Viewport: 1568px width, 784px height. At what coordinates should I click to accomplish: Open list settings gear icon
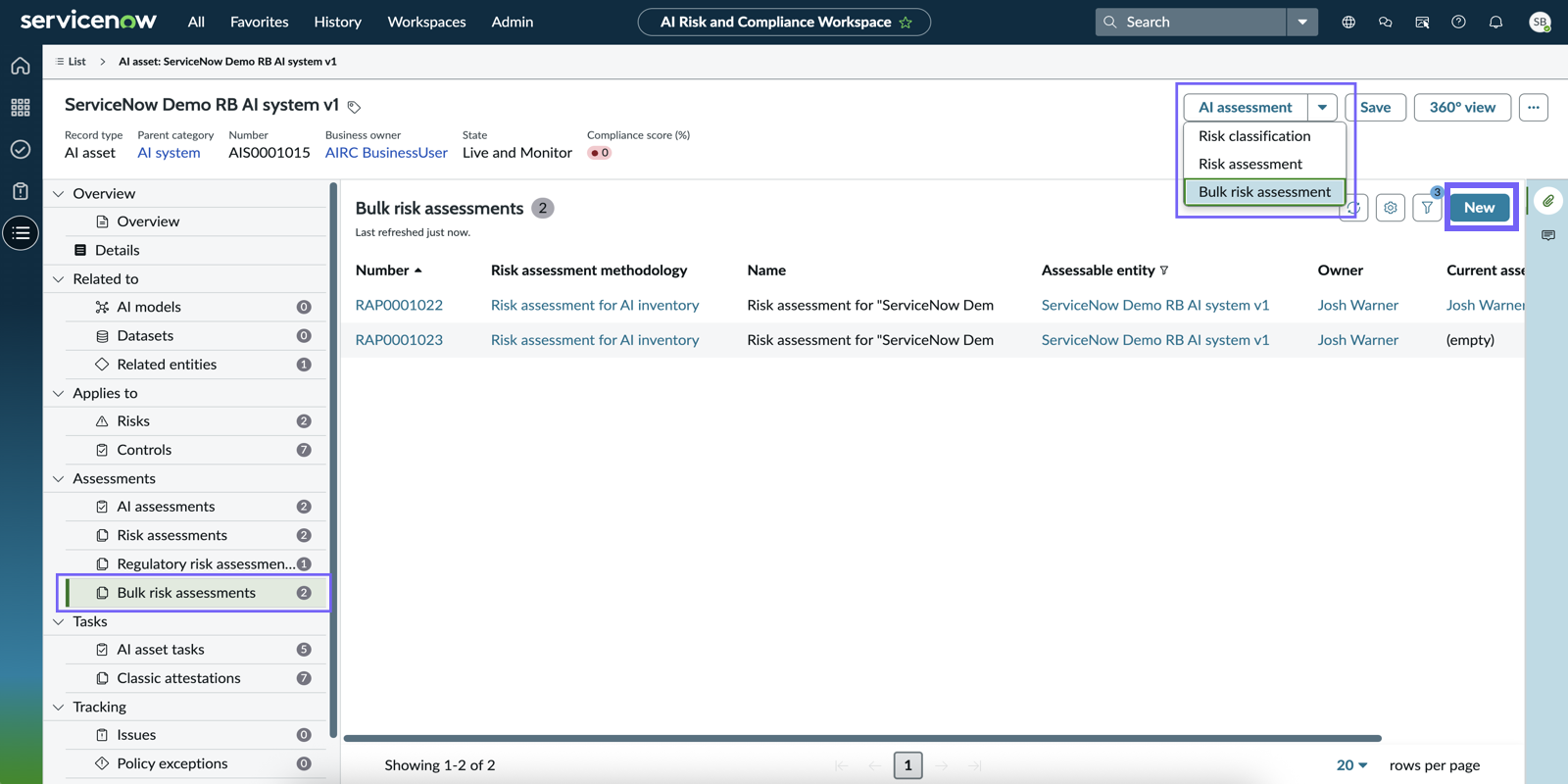(1390, 208)
